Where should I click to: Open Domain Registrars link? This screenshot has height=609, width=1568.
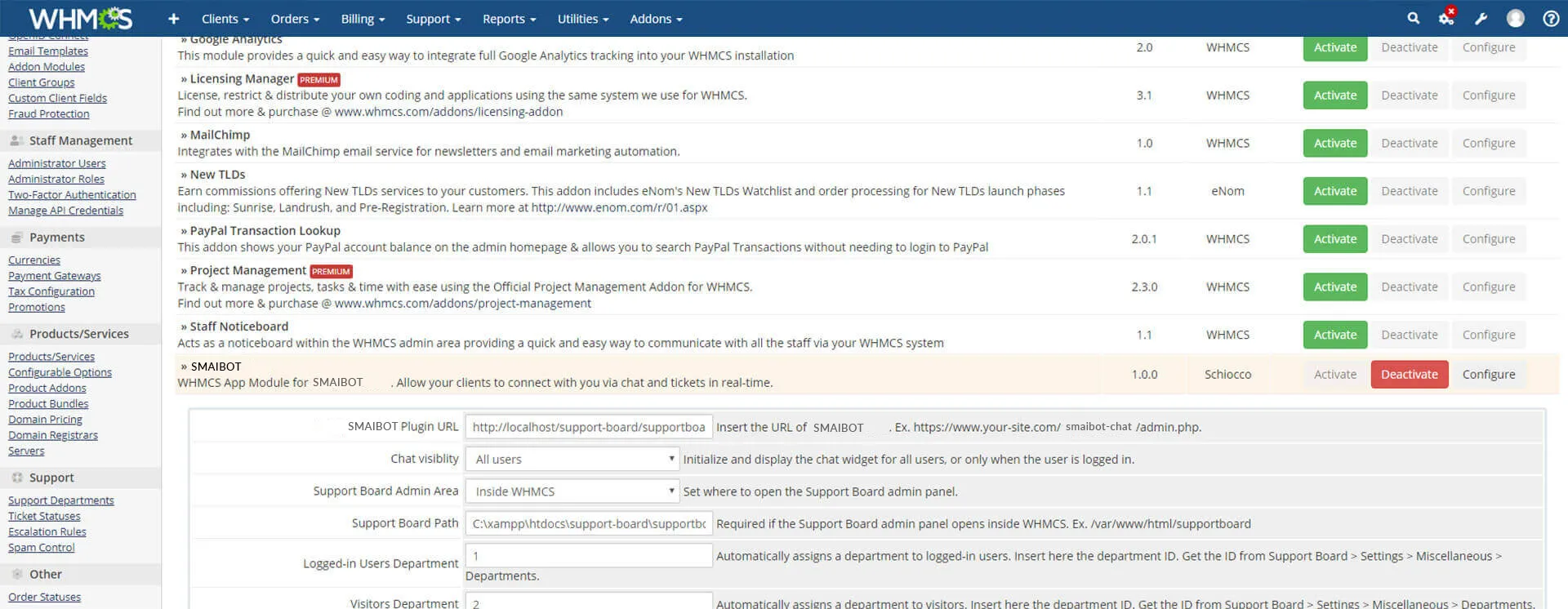click(x=53, y=435)
